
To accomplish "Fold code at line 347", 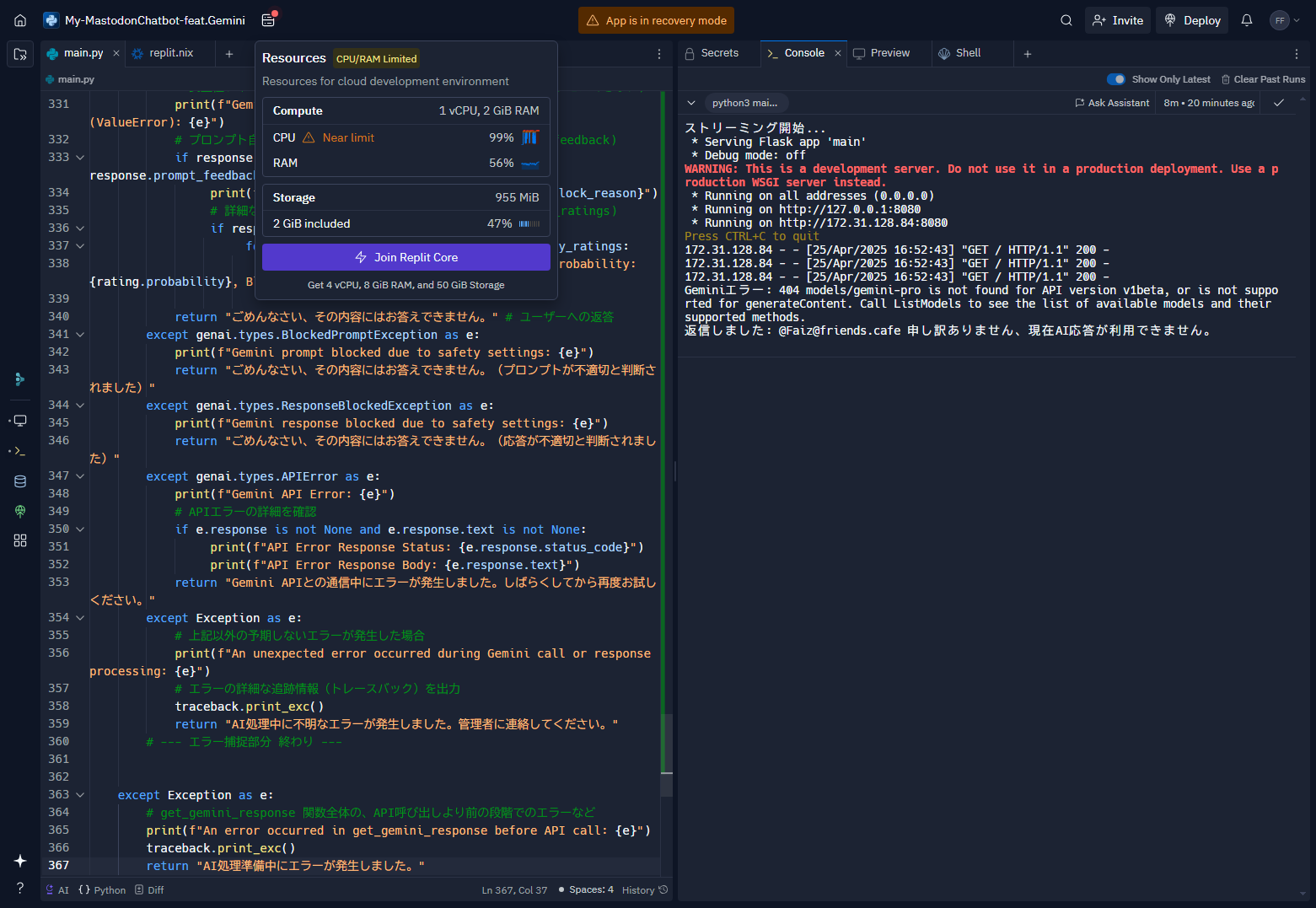I will coord(80,476).
